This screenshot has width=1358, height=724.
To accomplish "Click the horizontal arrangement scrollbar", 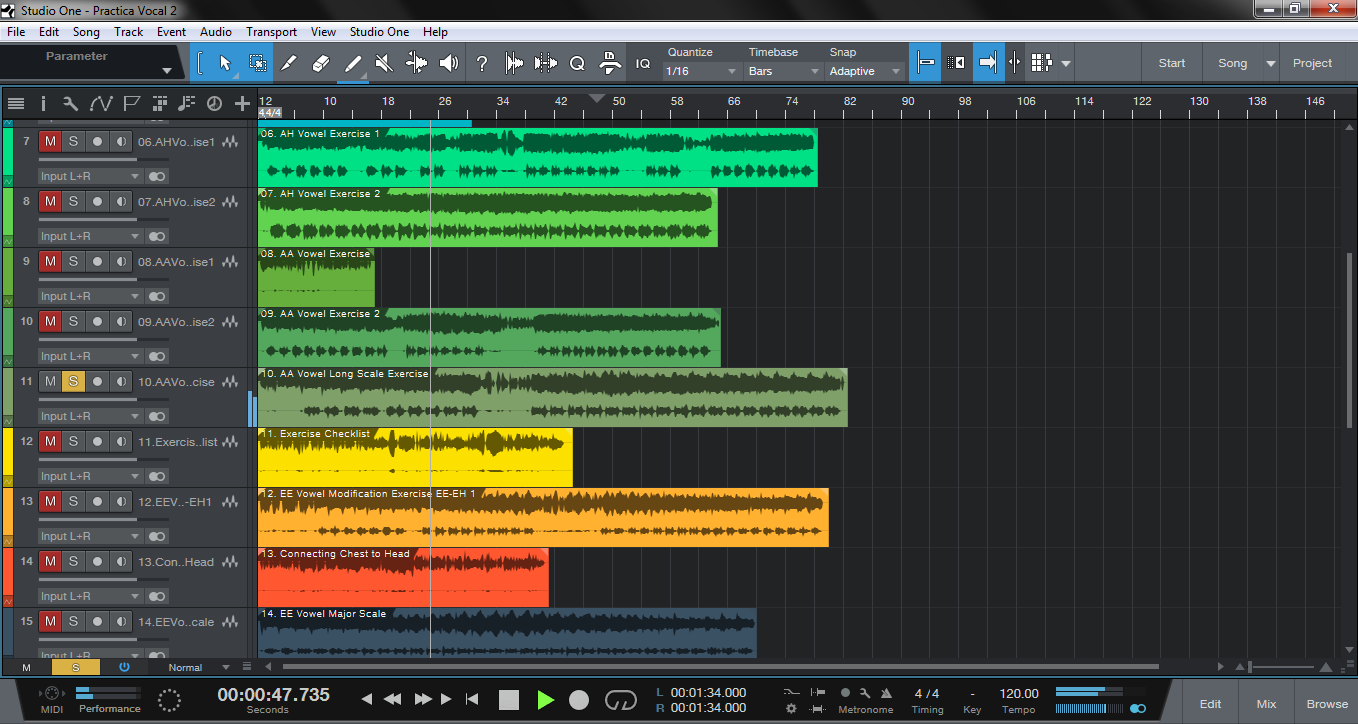I will tap(720, 667).
